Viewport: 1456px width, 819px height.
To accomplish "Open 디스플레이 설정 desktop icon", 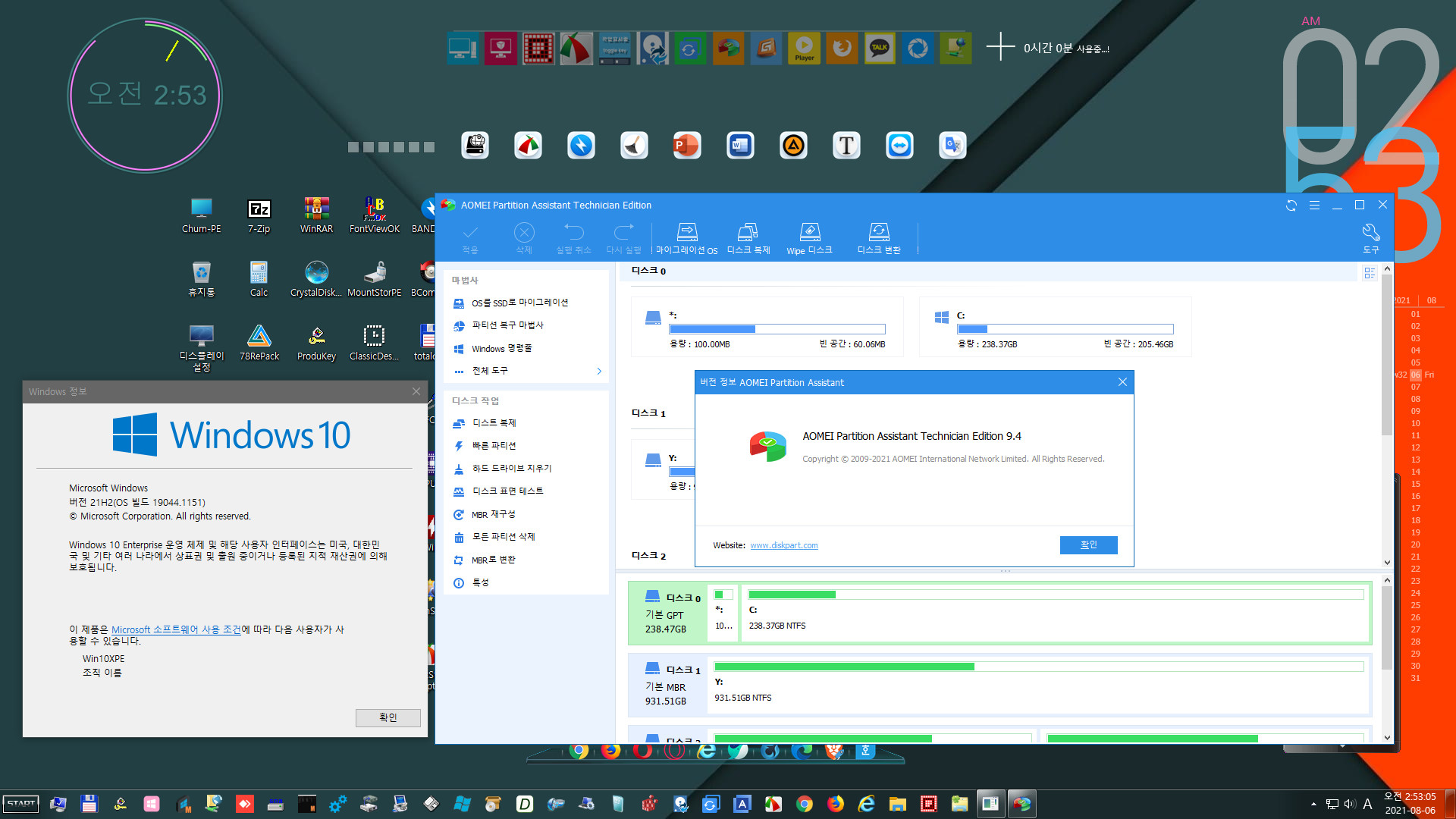I will tap(201, 348).
